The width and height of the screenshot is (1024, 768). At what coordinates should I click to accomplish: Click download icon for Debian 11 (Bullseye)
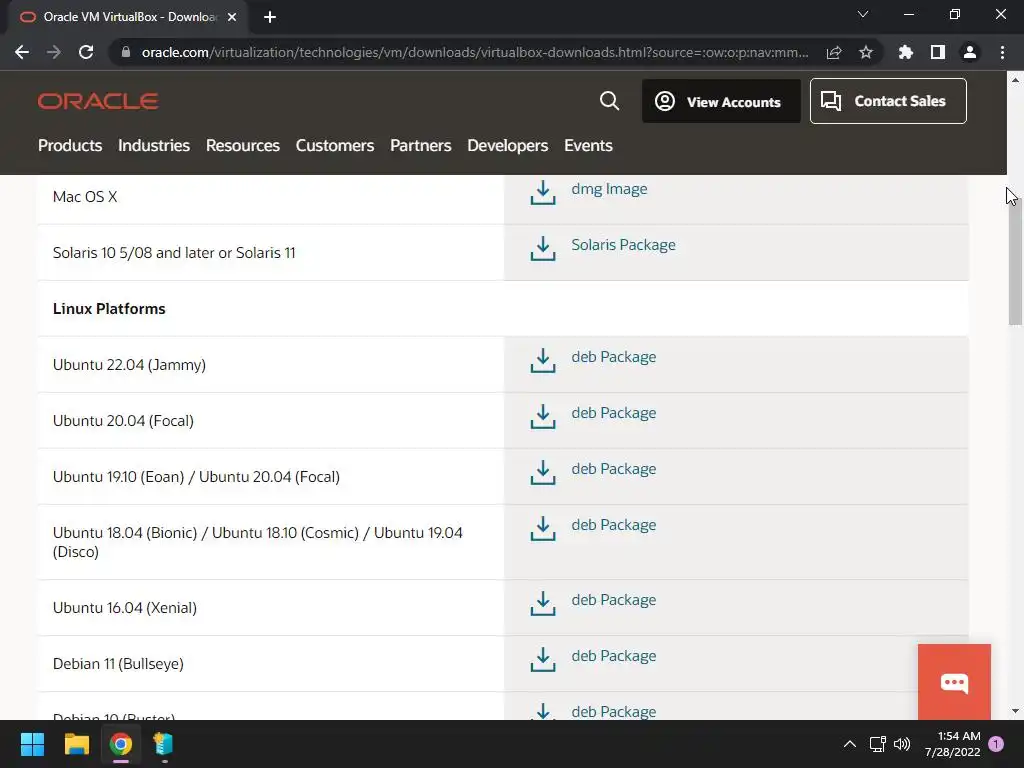tap(543, 660)
